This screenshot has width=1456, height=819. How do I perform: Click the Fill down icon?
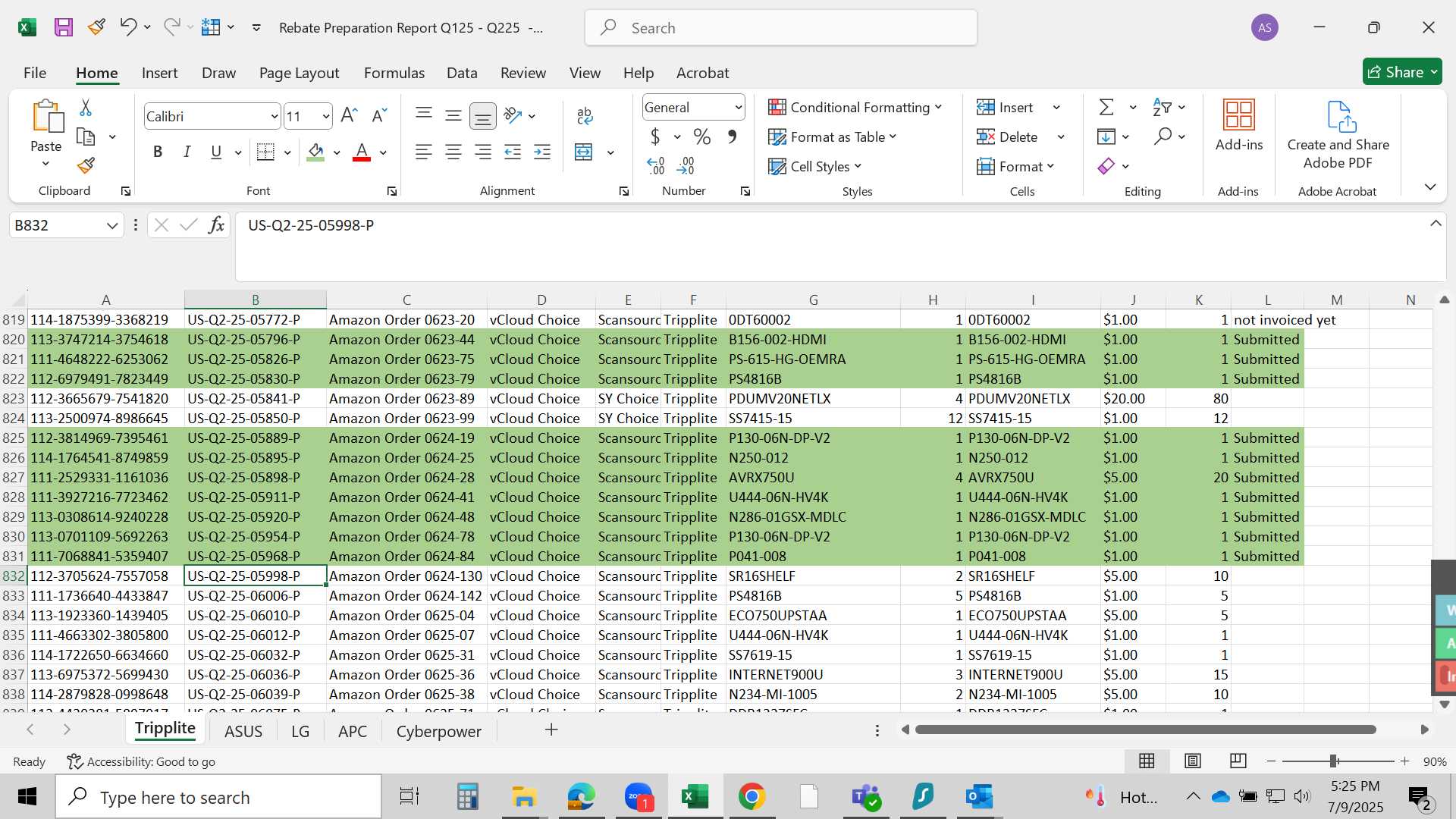click(x=1106, y=136)
